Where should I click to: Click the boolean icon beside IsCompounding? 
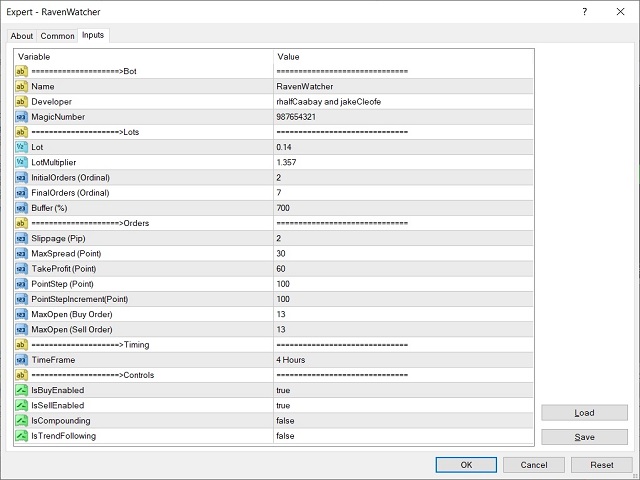pos(21,420)
